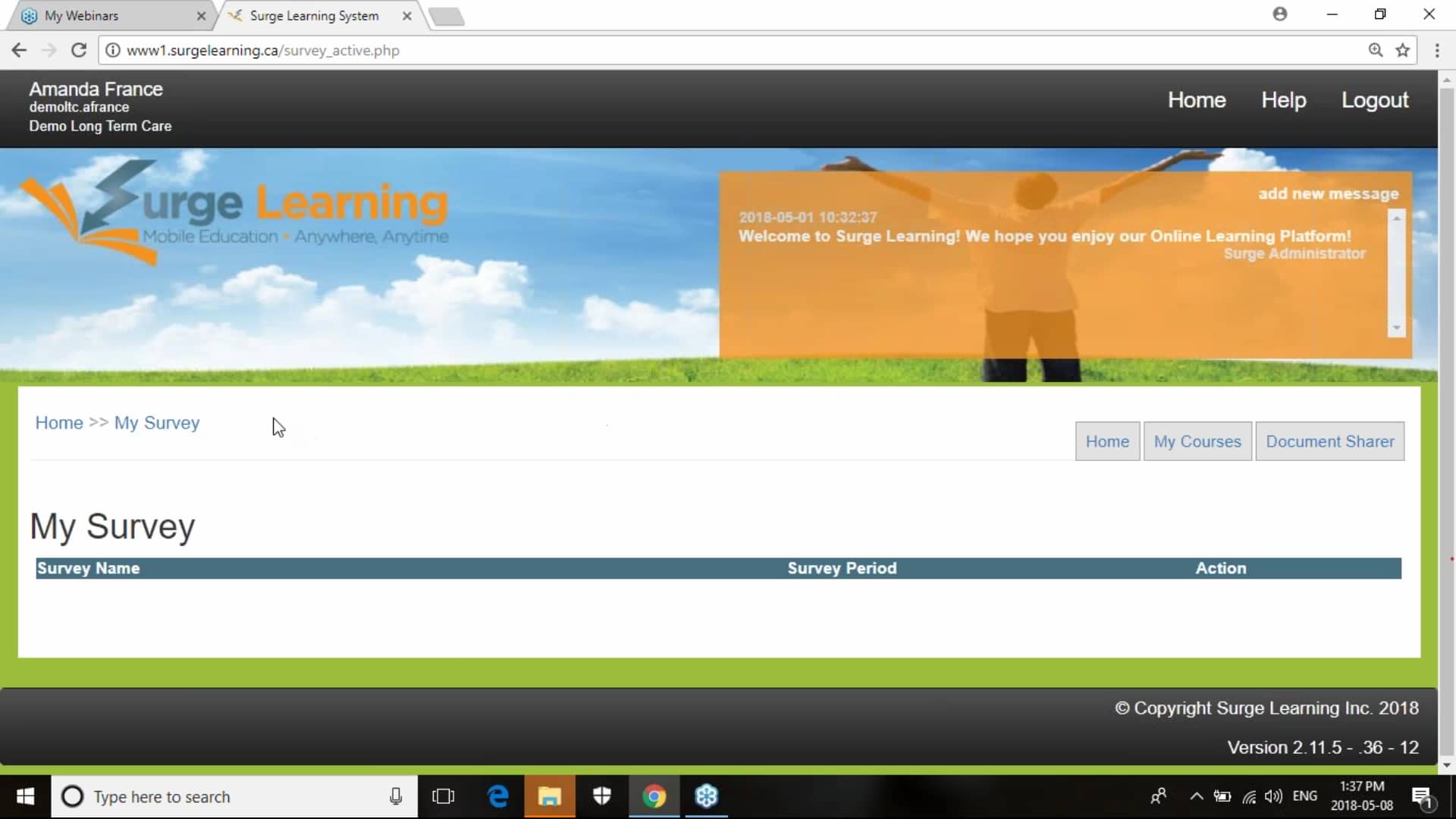This screenshot has height=819, width=1456.
Task: Click the My Survey breadcrumb link
Action: tap(157, 422)
